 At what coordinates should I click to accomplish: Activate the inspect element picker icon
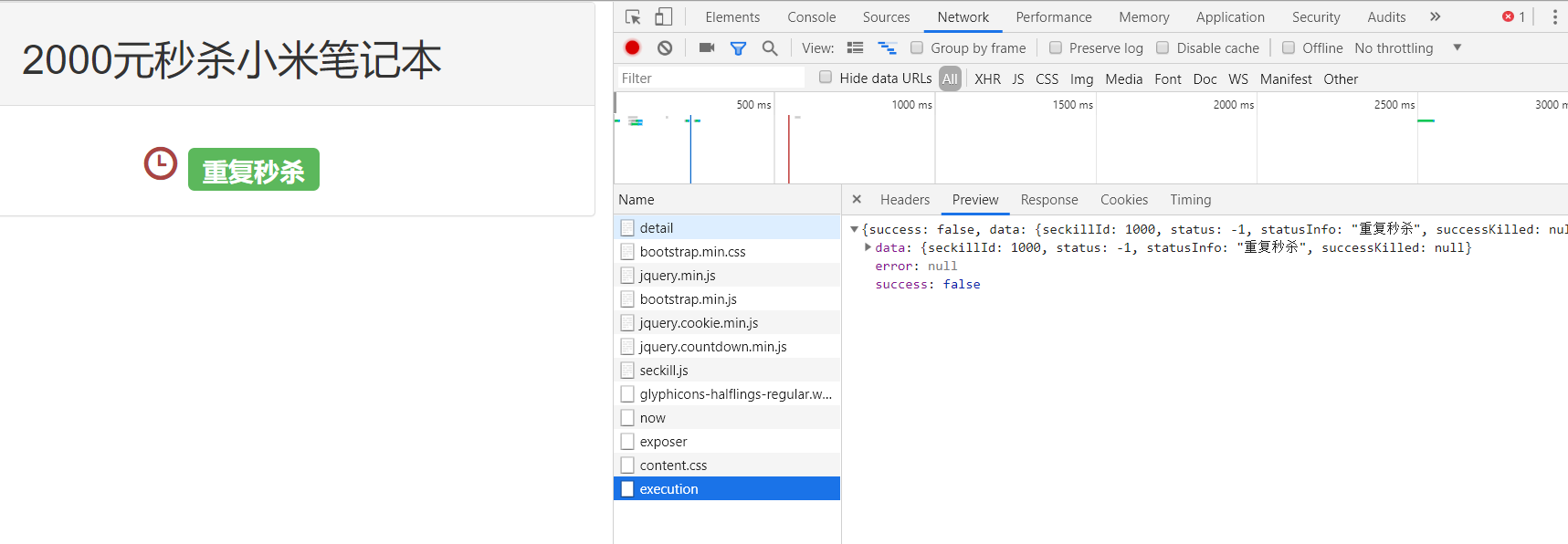(633, 17)
